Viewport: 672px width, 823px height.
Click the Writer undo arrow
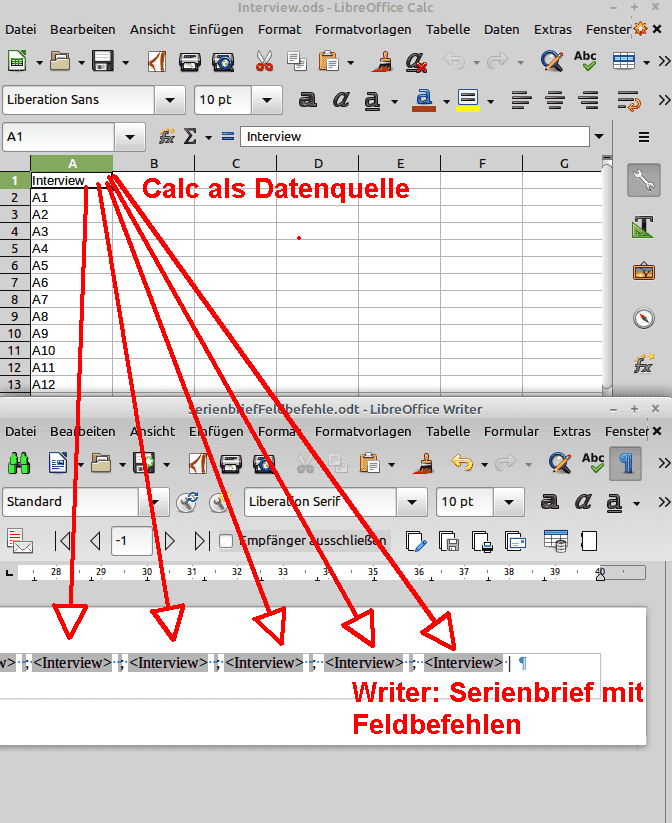[x=461, y=463]
